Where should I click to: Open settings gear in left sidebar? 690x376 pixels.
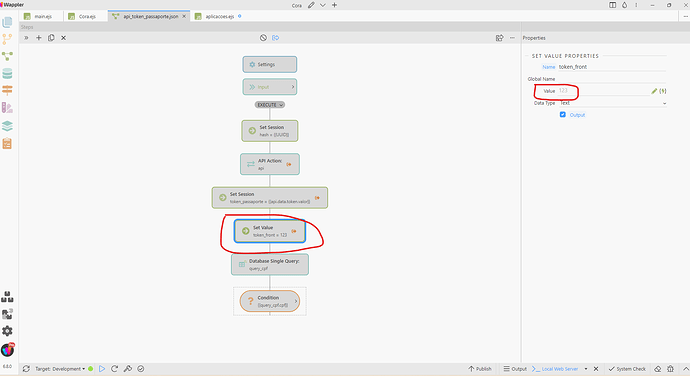tap(7, 331)
